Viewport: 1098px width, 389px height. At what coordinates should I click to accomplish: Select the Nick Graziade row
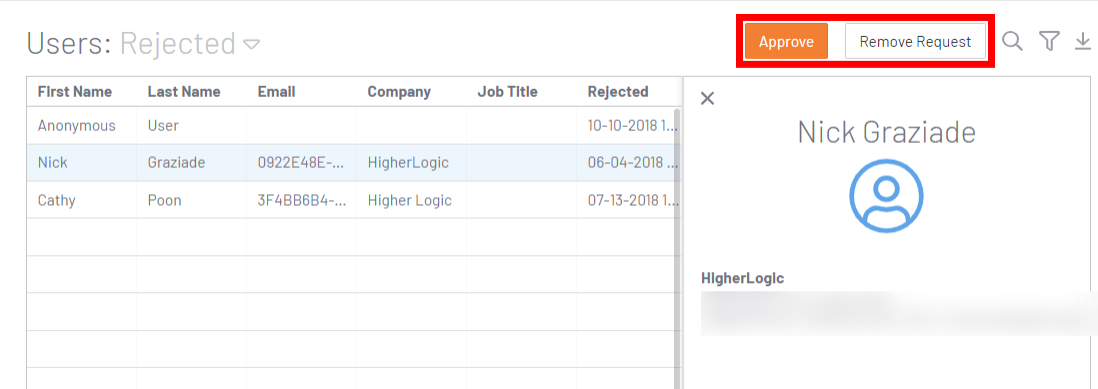350,163
